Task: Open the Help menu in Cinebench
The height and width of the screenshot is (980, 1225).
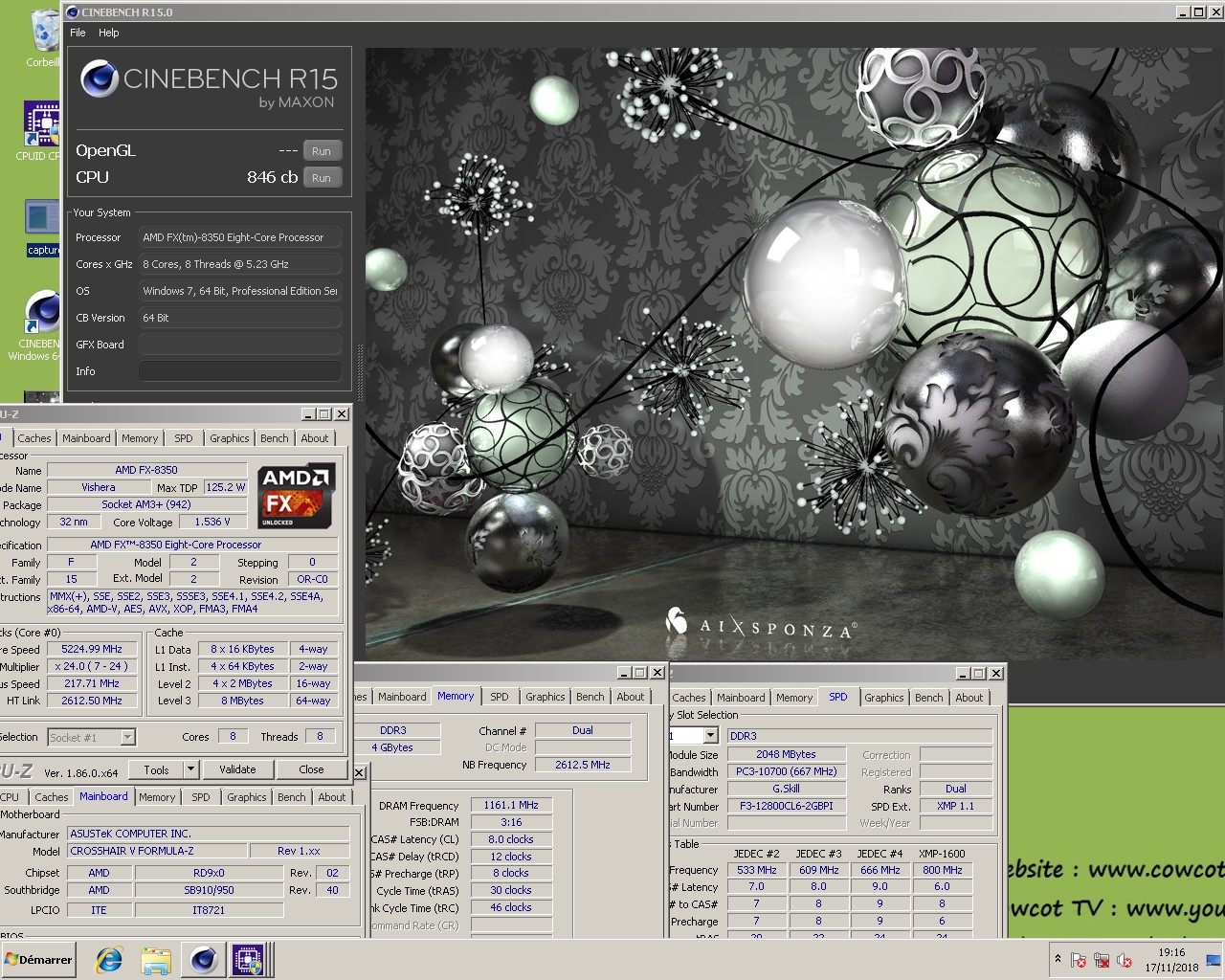Action: [109, 33]
